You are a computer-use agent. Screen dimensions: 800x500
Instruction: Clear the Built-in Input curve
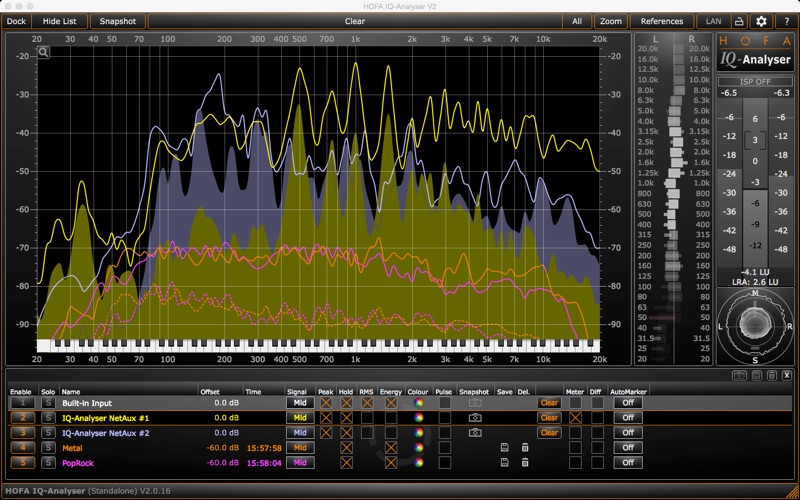(x=549, y=403)
